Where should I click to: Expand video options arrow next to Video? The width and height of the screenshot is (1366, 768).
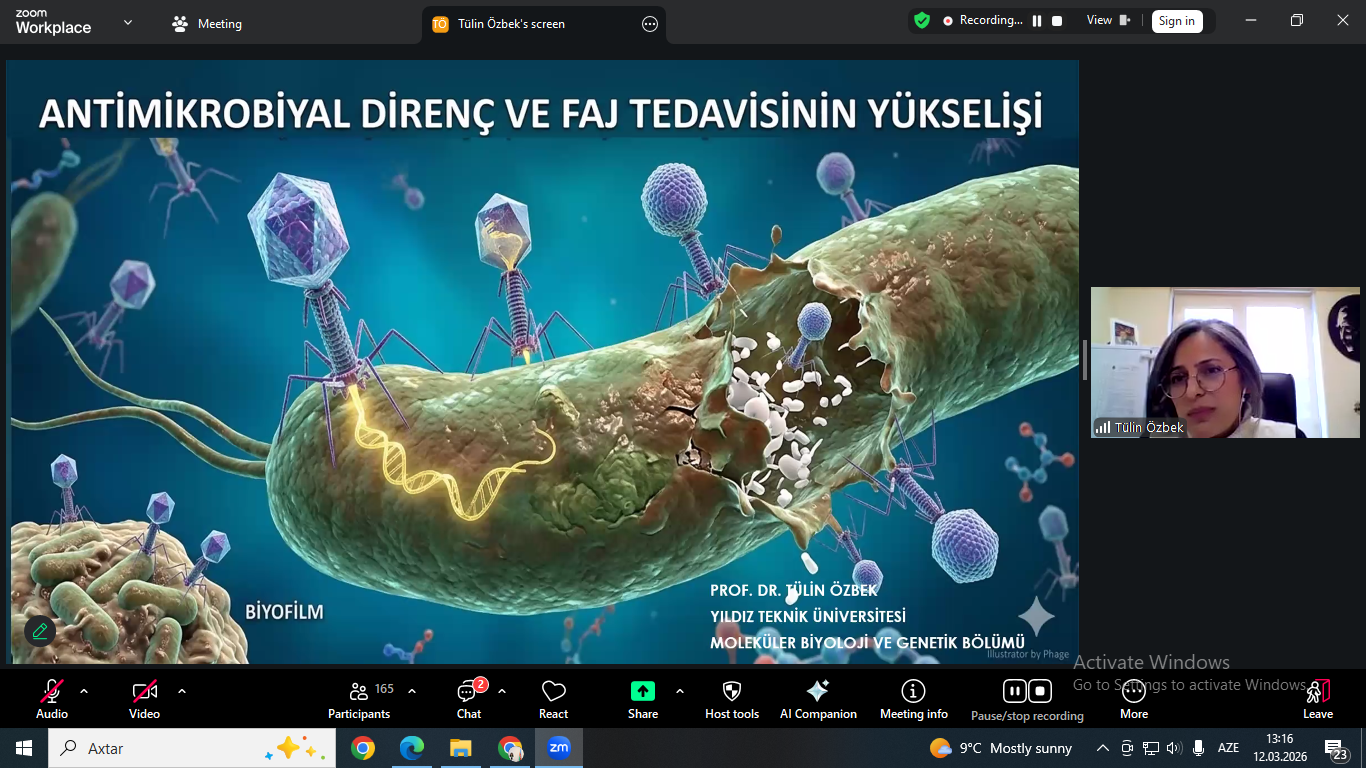(x=181, y=691)
